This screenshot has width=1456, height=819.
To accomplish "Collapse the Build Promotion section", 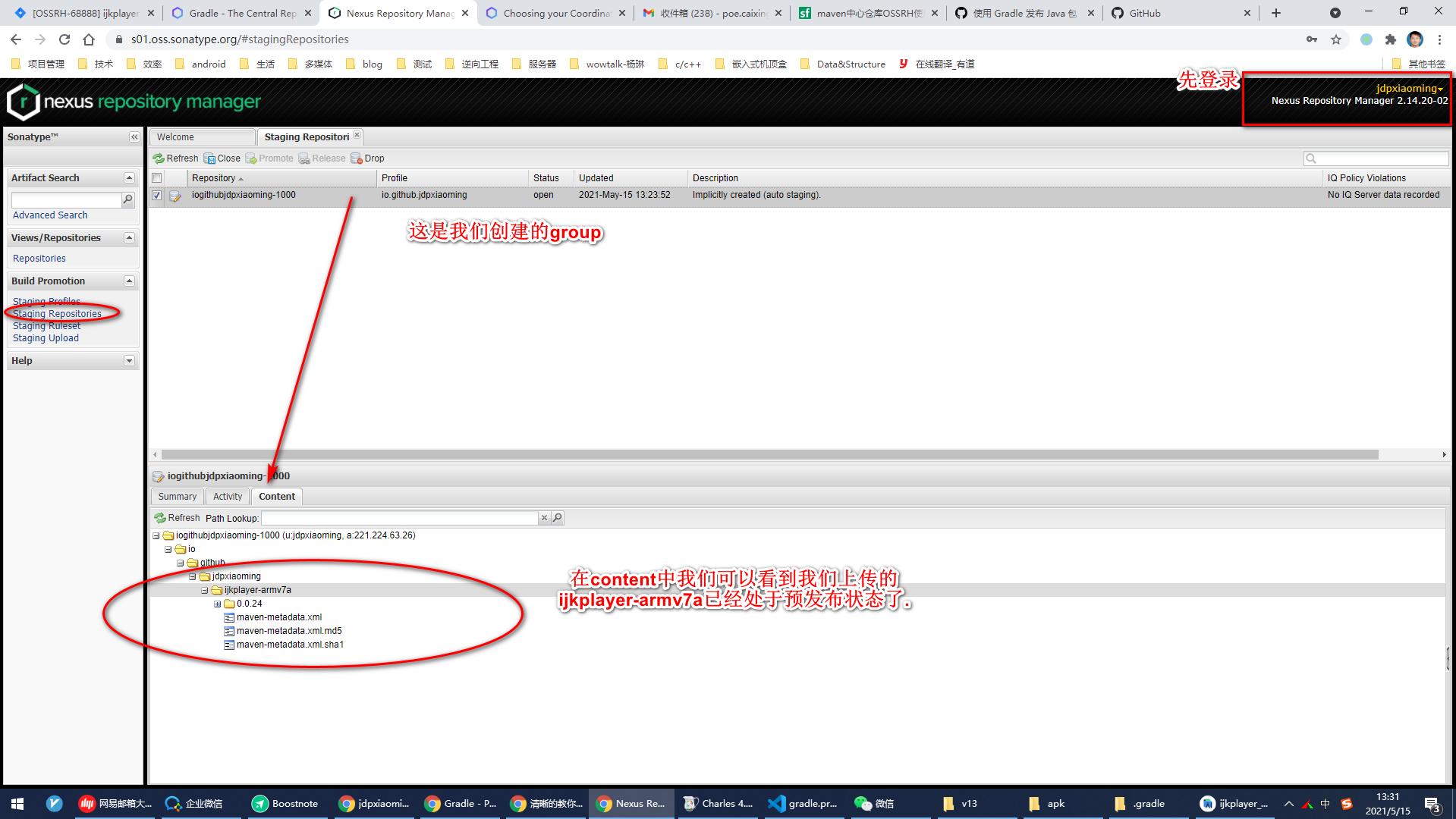I will pyautogui.click(x=129, y=281).
